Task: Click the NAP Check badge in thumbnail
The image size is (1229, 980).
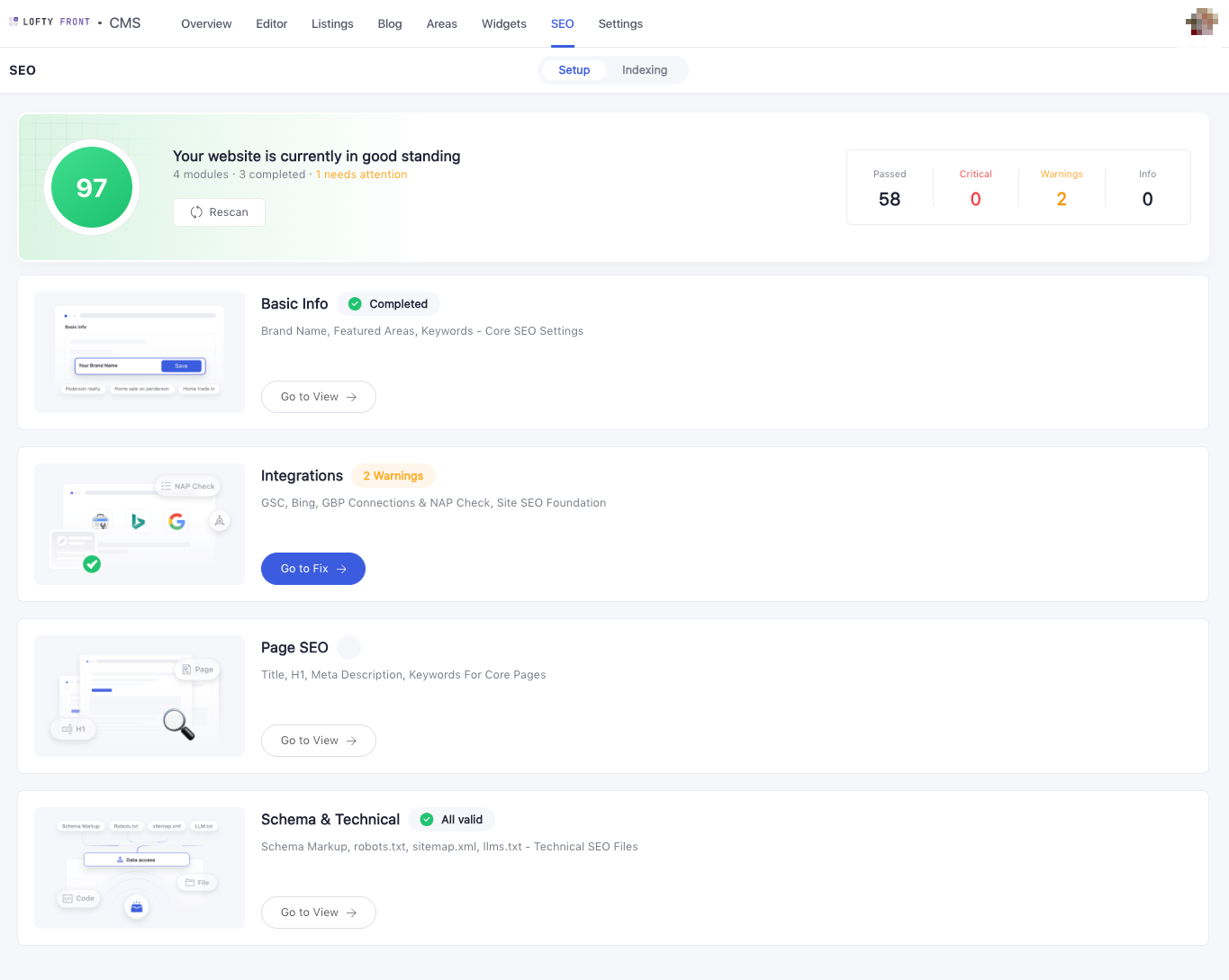Action: pyautogui.click(x=188, y=486)
